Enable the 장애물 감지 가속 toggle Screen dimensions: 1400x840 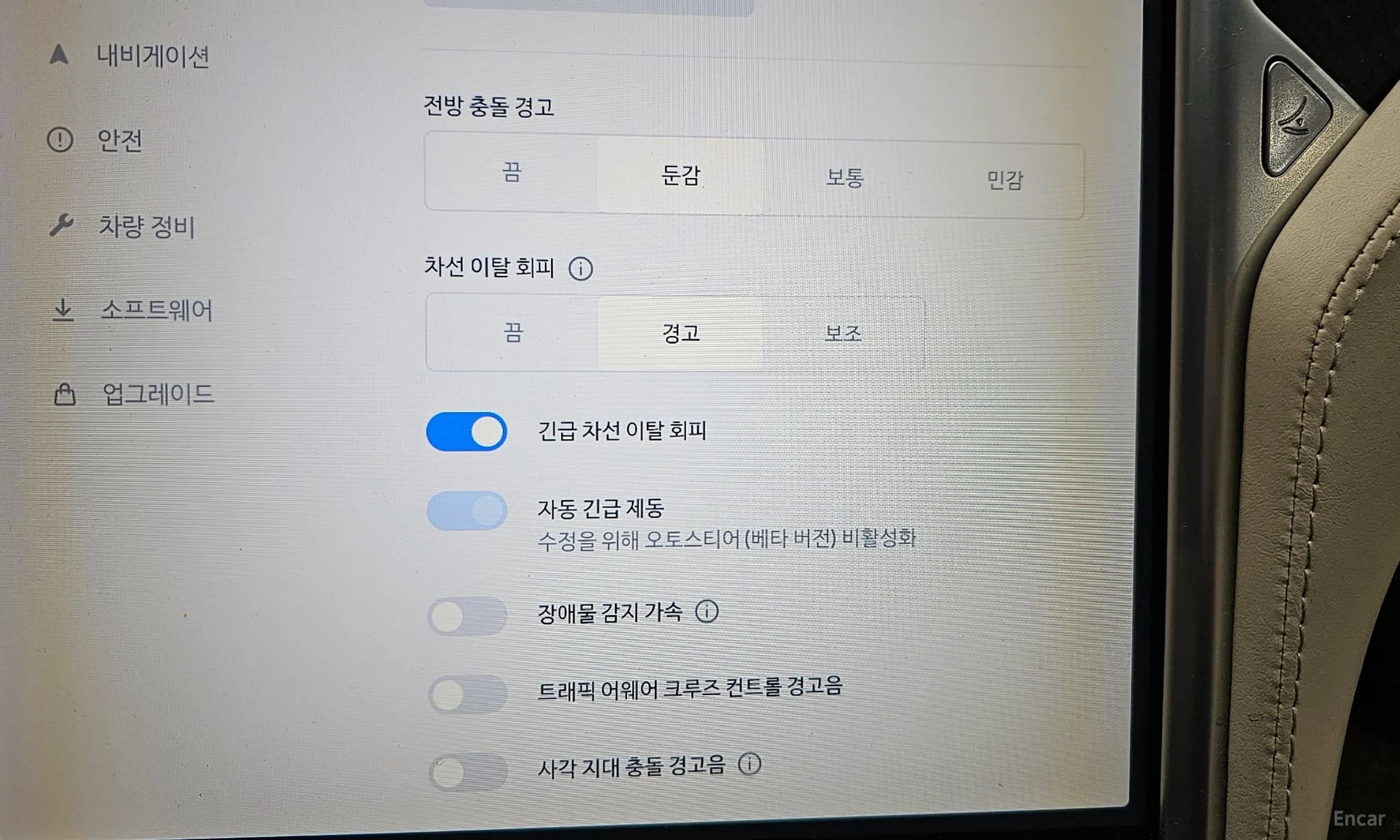467,616
